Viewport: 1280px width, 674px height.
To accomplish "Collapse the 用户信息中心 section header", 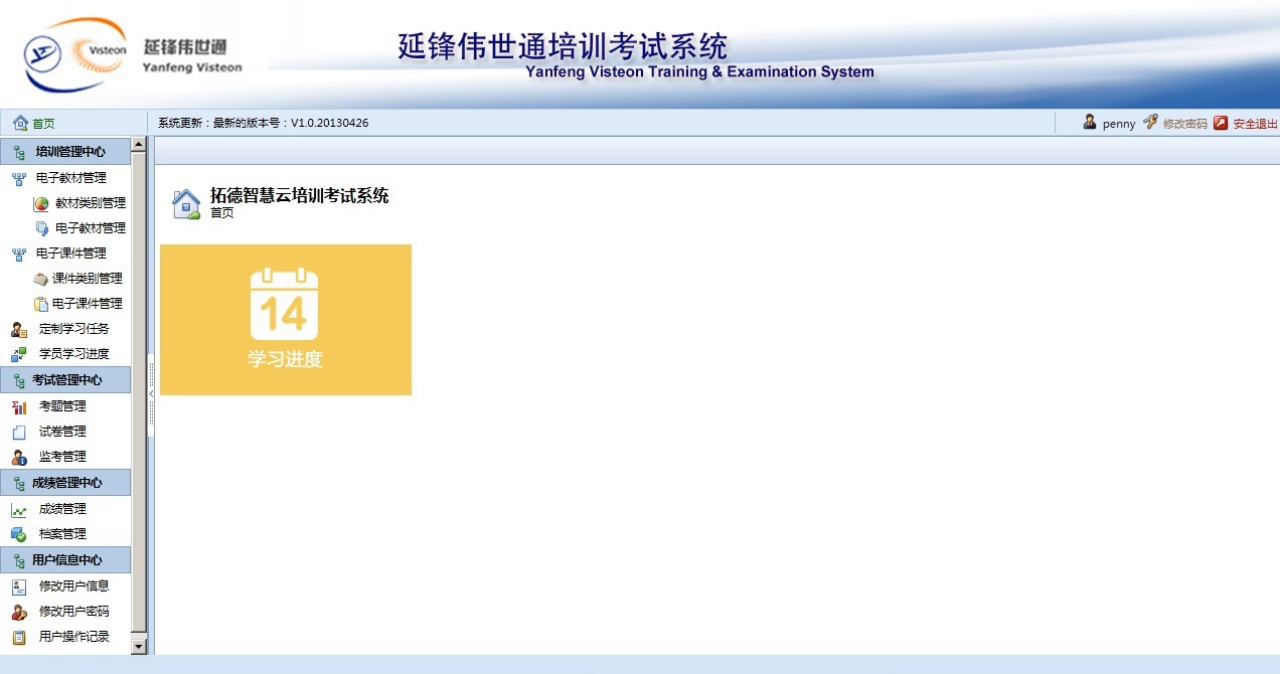I will (x=65, y=560).
